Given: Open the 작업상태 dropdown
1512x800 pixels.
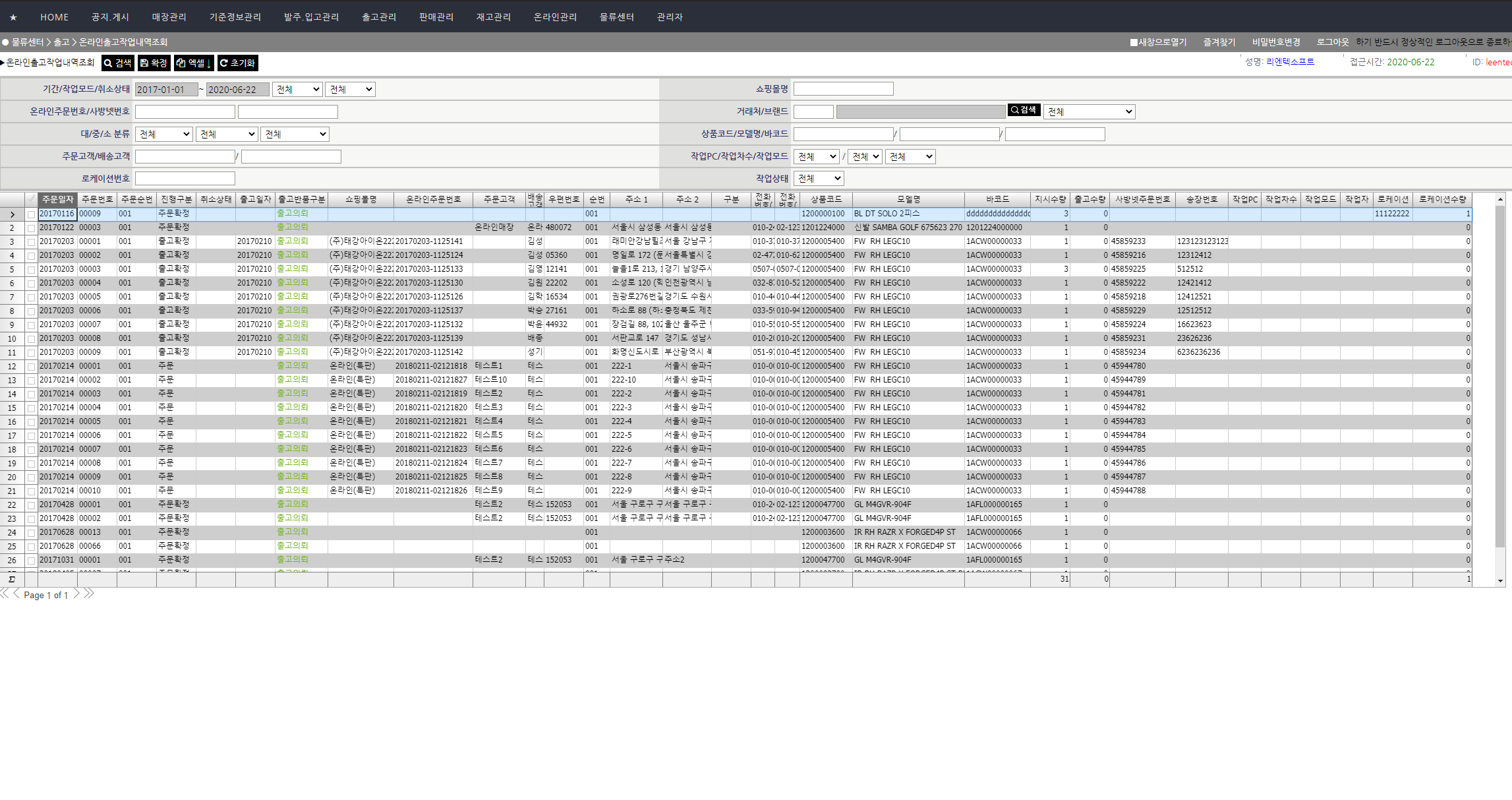Looking at the screenshot, I should pos(819,179).
